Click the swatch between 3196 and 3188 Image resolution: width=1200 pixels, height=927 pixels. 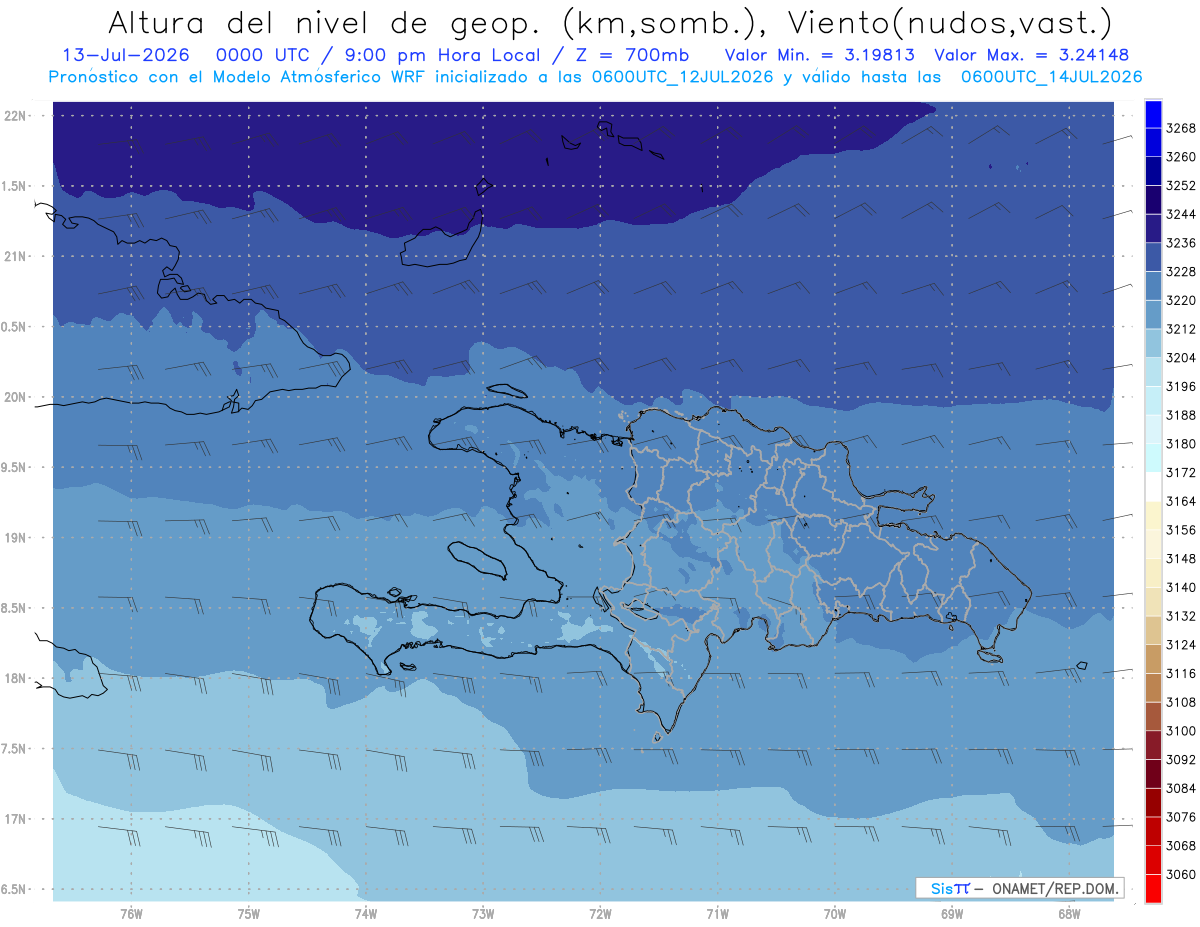coord(1153,400)
